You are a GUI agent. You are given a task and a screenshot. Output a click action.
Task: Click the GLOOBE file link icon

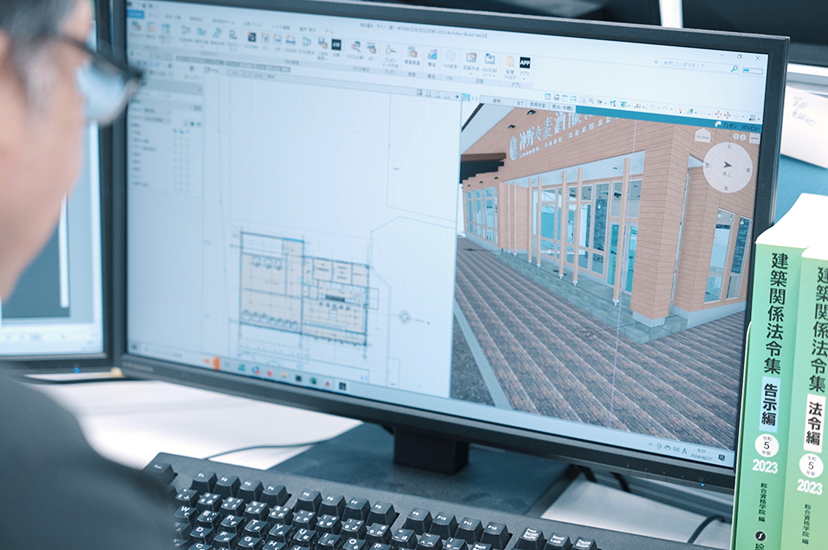(x=252, y=37)
